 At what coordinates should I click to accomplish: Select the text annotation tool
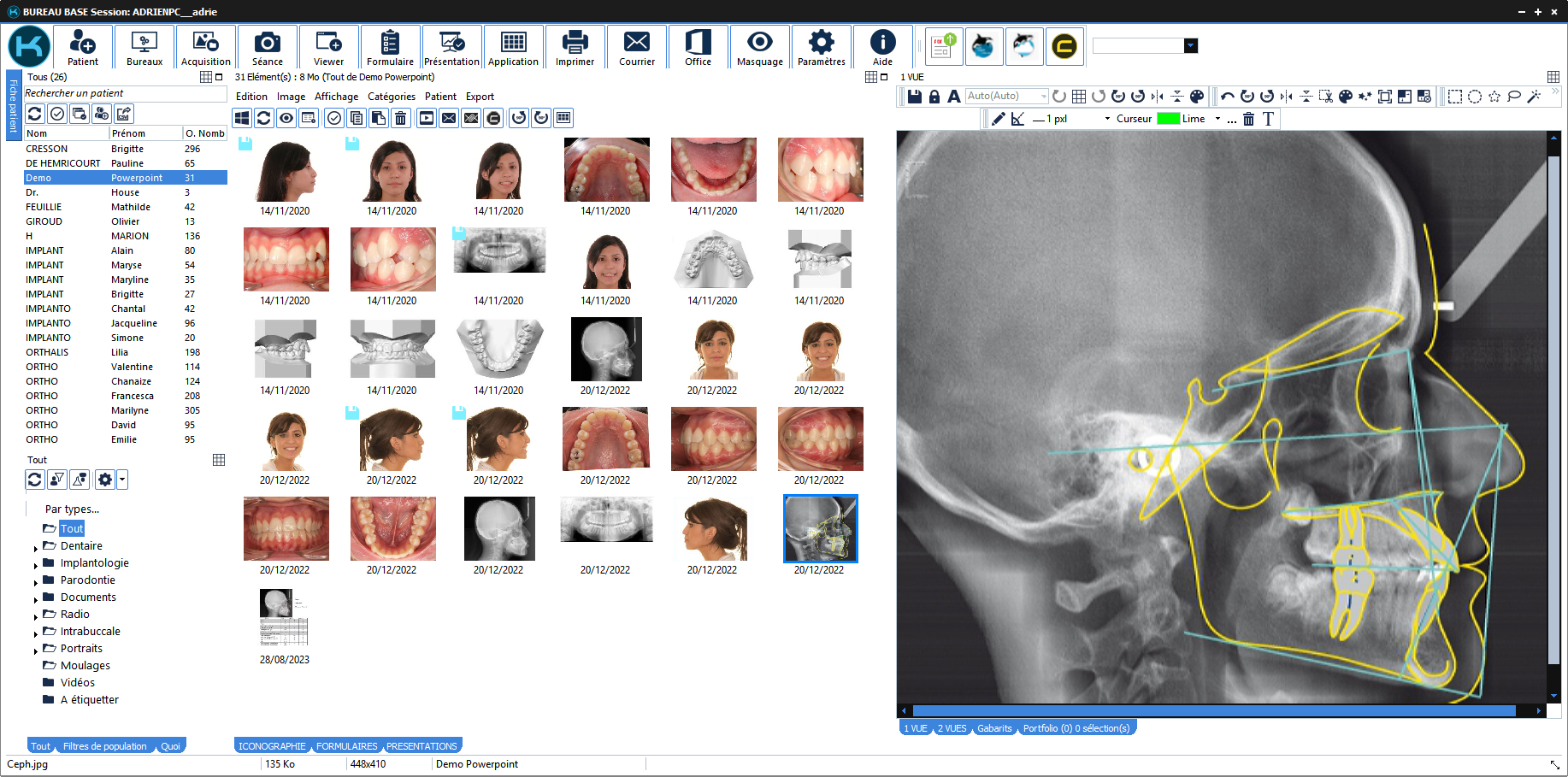[1268, 119]
